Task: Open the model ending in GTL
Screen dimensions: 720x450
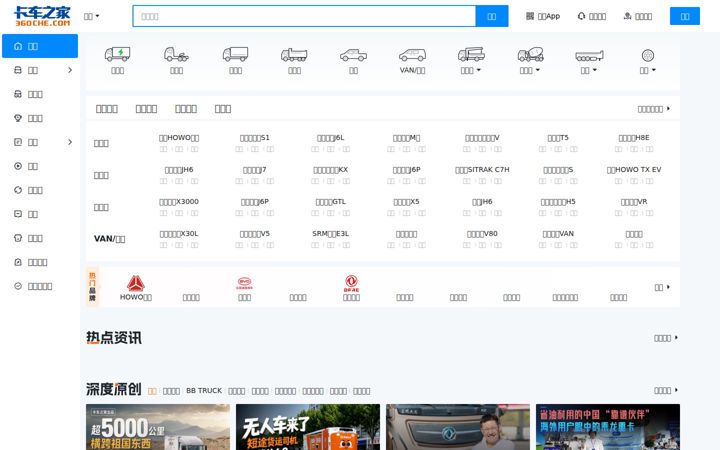Action: tap(331, 202)
